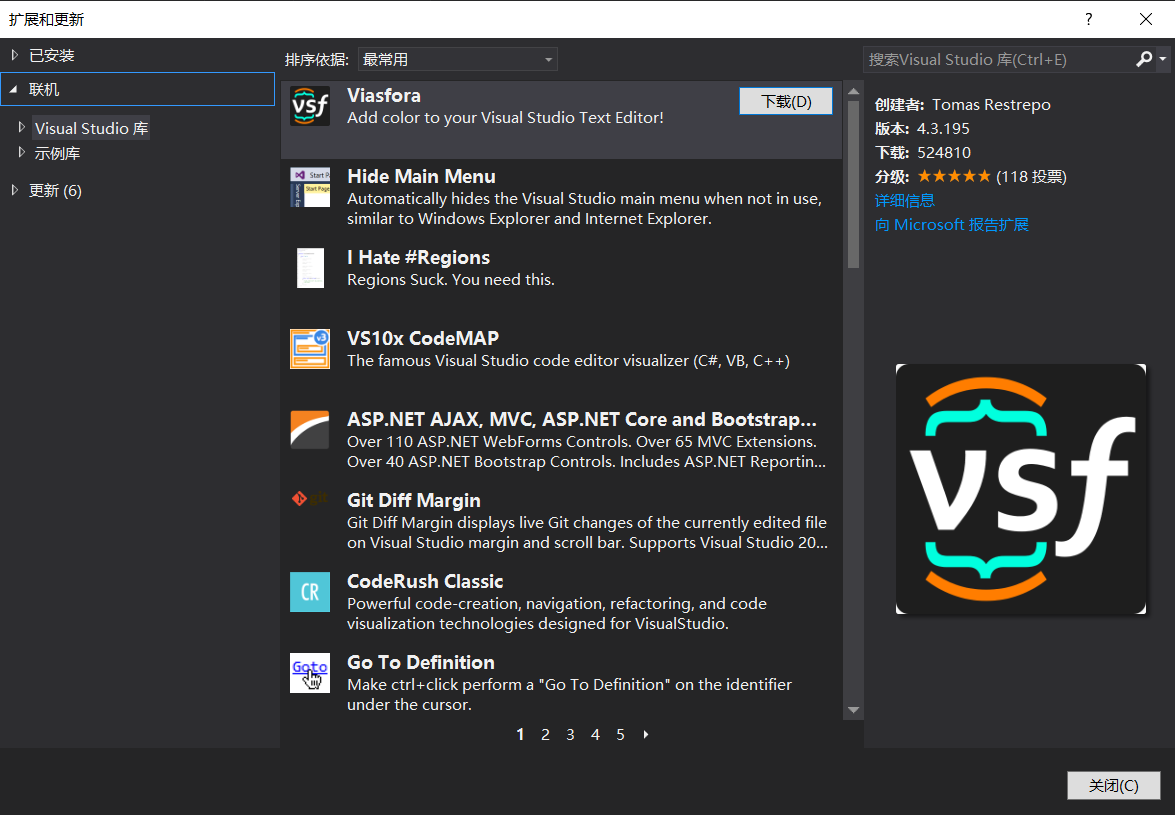Click the (118 投票) vote count
Viewport: 1175px width, 815px height.
[1031, 177]
